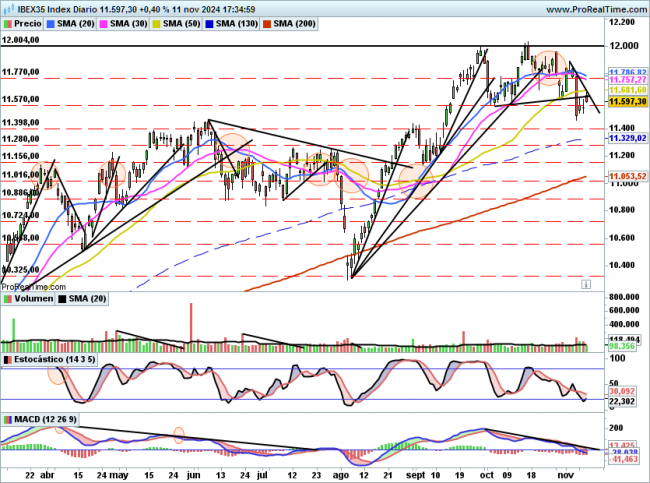The width and height of the screenshot is (650, 483).
Task: Click the Precio candlestick legend icon
Action: tap(9, 21)
